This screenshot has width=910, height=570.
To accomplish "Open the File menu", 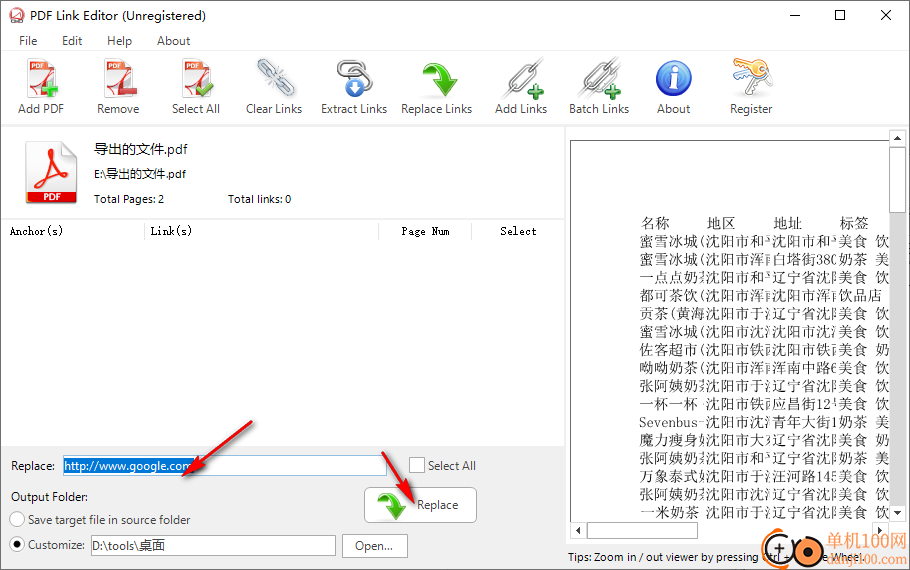I will [28, 41].
